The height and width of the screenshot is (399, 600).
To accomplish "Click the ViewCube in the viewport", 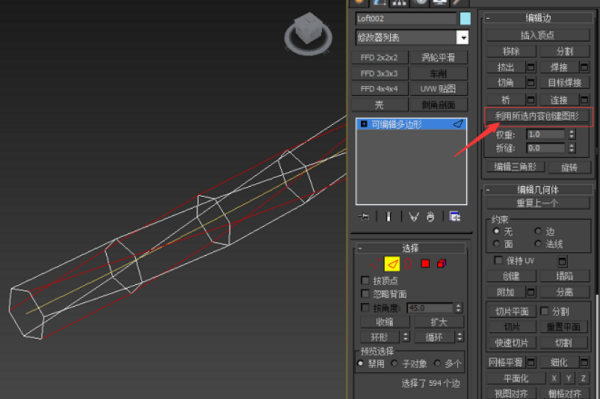I will (308, 34).
